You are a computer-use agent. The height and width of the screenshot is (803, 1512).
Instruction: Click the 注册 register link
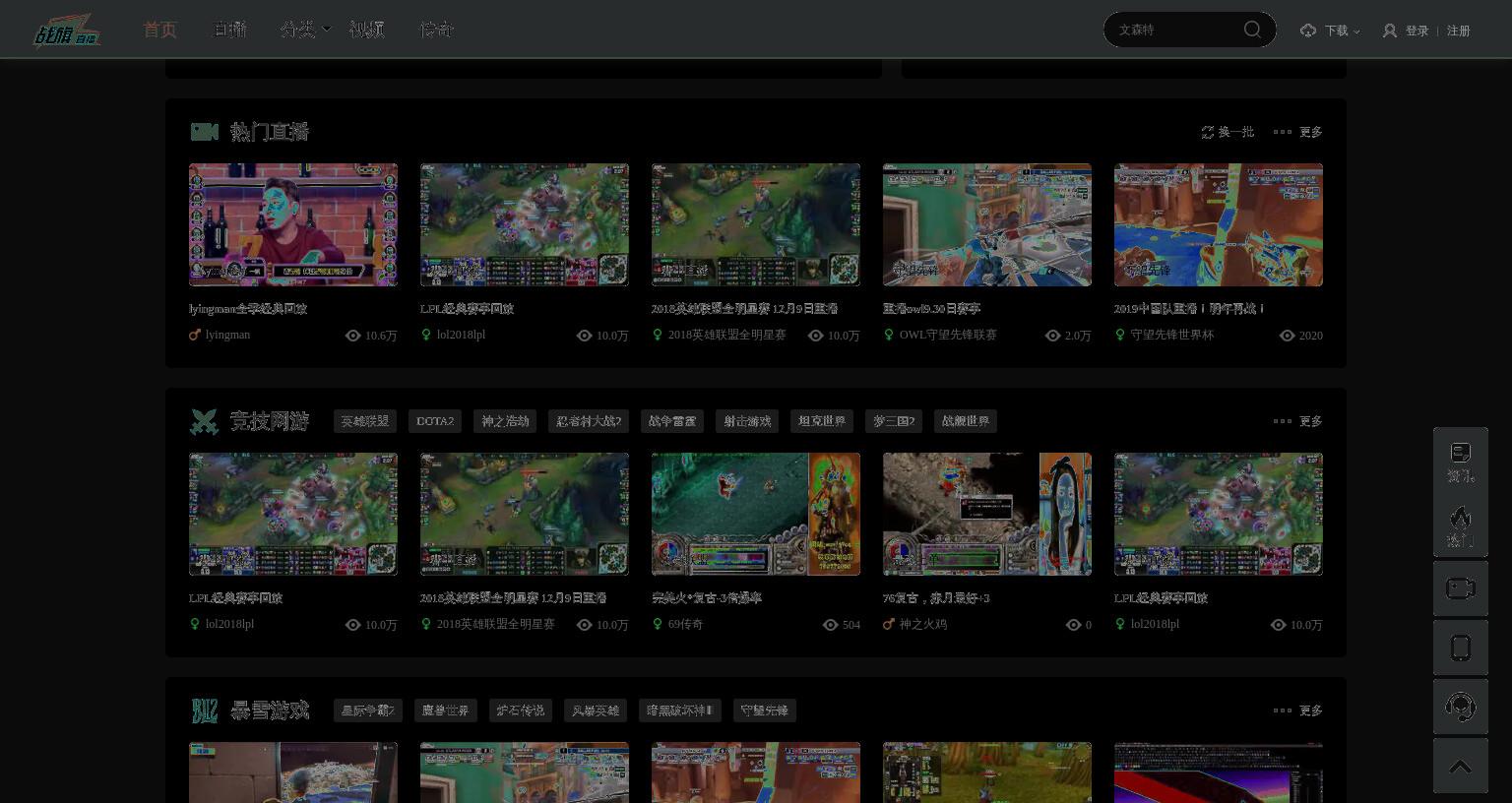1459,31
